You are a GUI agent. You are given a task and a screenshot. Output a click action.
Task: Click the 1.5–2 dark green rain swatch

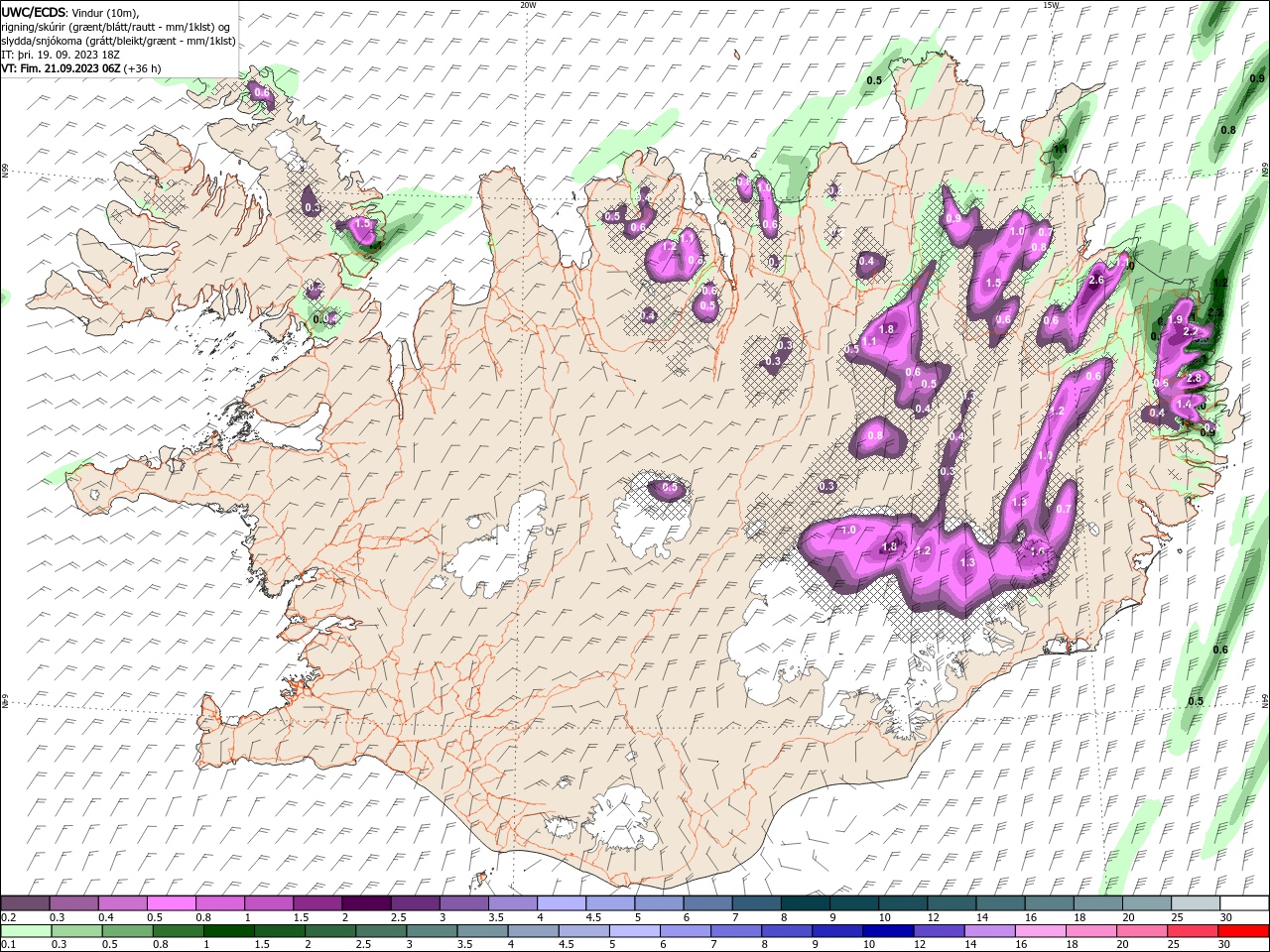point(279,931)
